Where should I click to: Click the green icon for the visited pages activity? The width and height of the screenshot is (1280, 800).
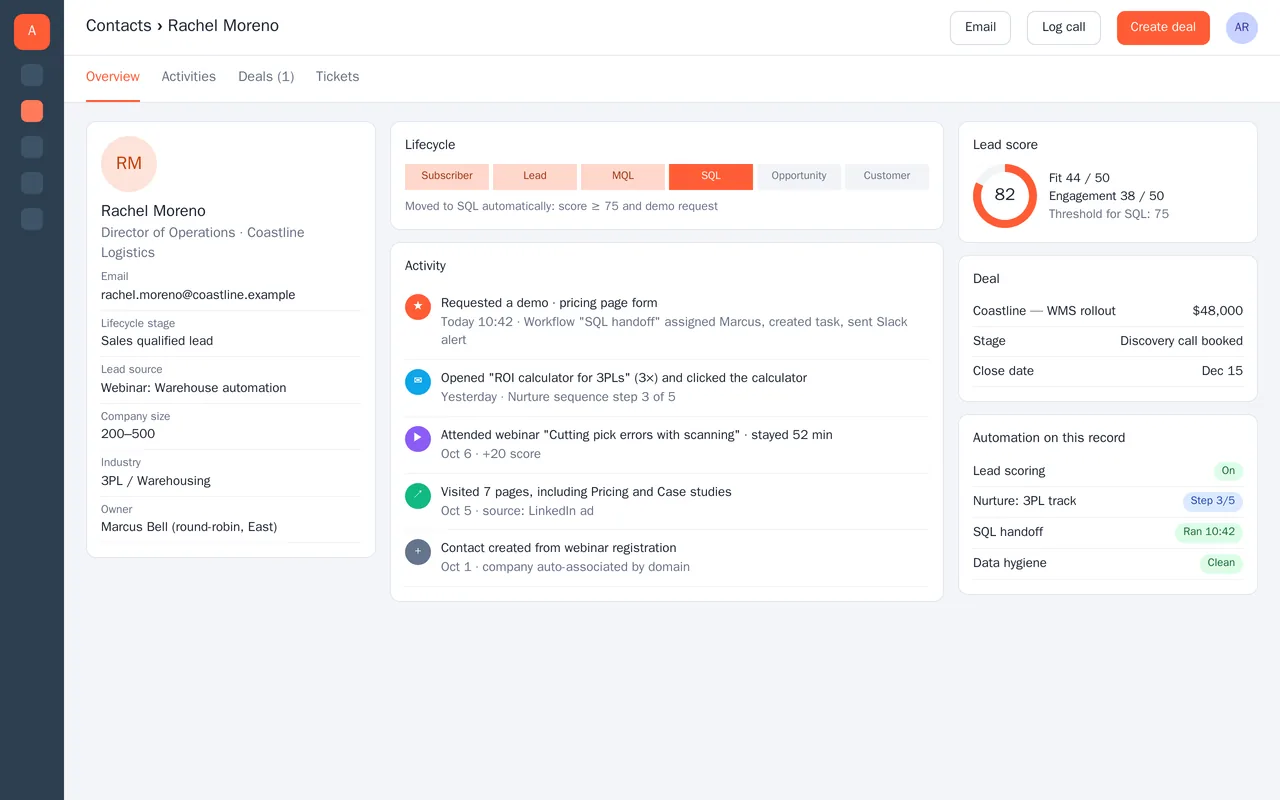(418, 496)
